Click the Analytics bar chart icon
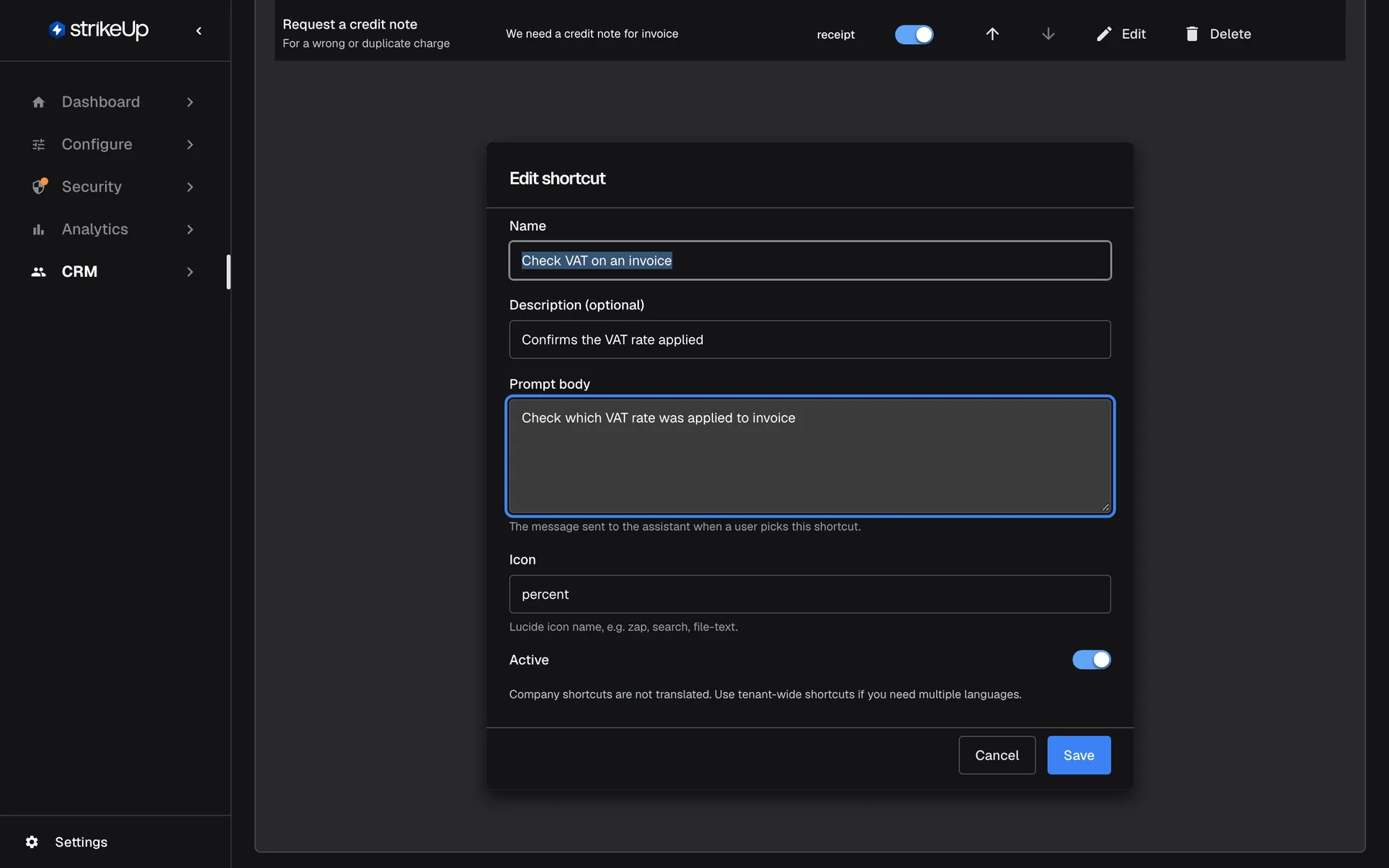This screenshot has height=868, width=1389. click(x=39, y=229)
